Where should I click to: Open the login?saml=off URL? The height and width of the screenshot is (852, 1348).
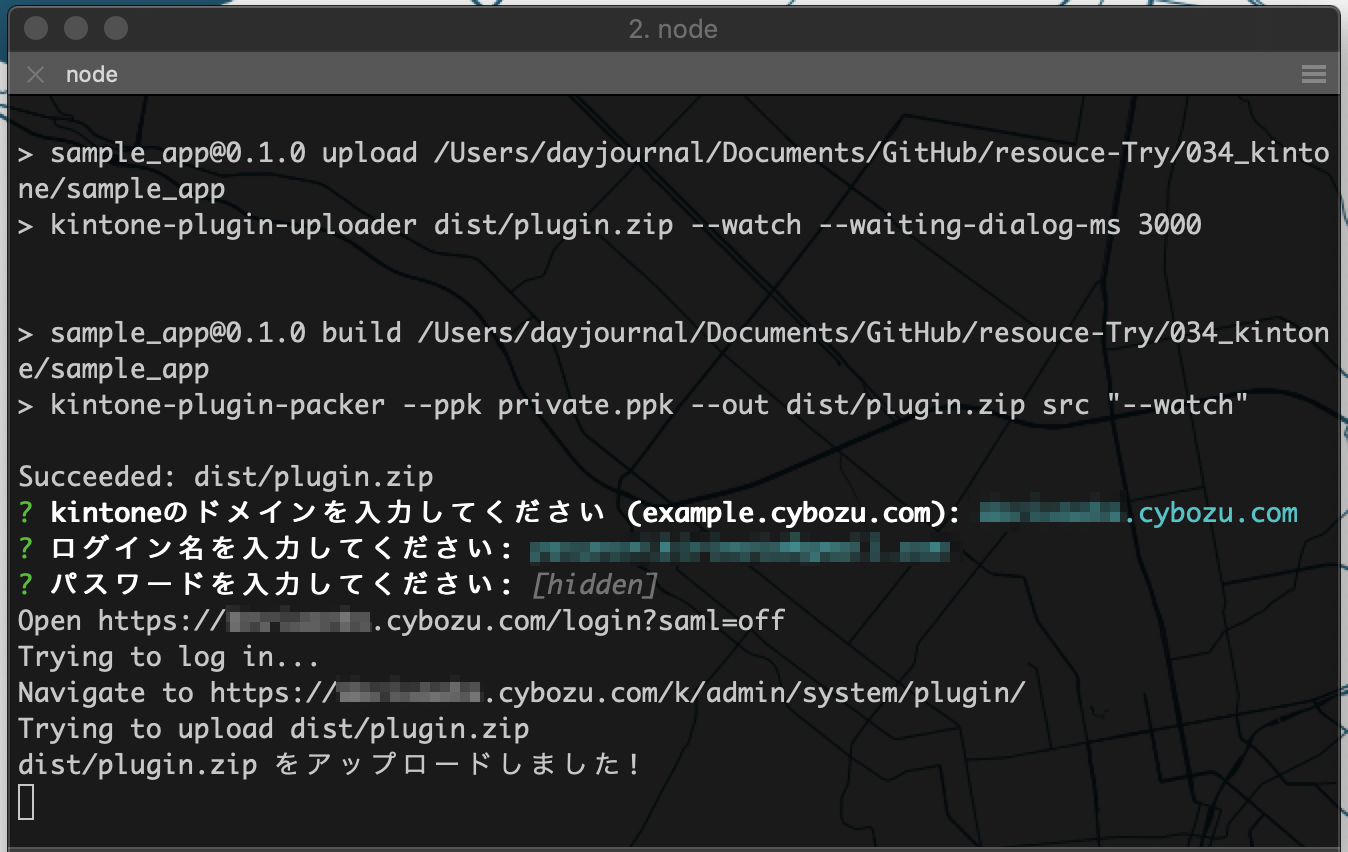click(441, 621)
